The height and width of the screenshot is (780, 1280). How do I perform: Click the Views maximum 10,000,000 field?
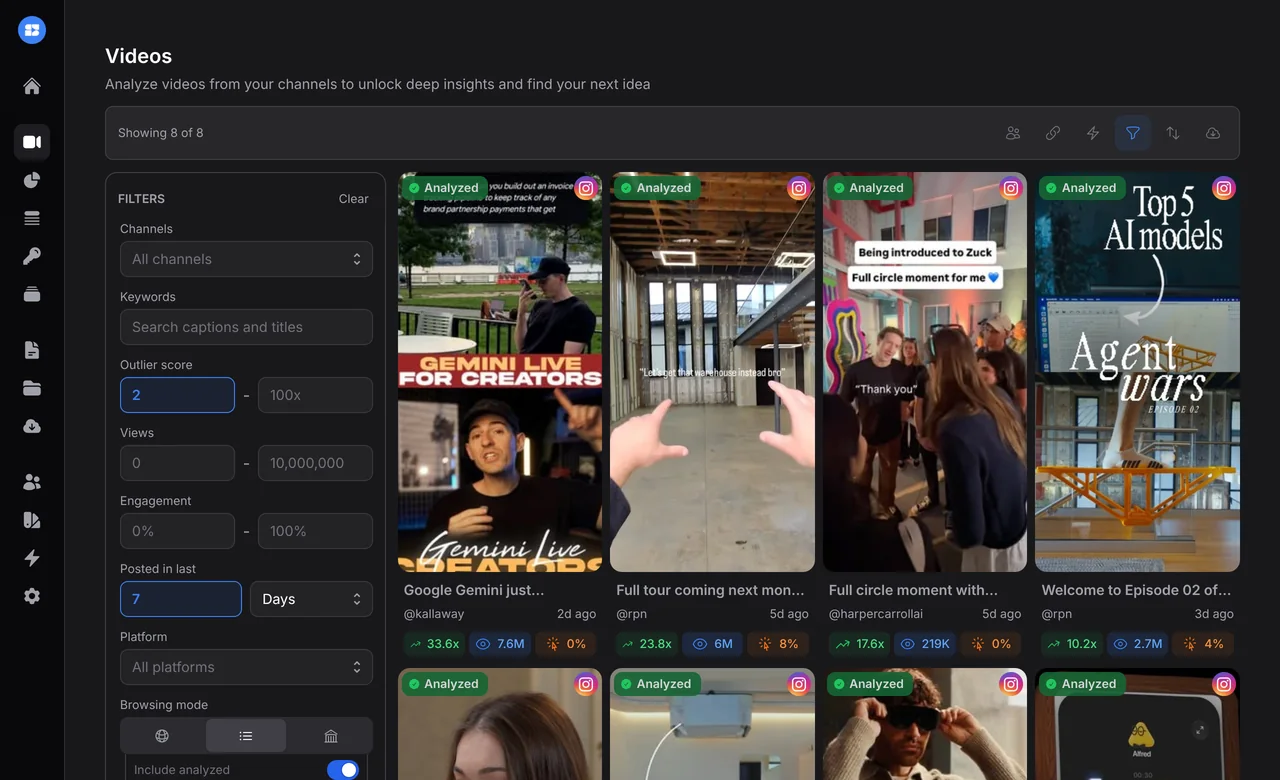click(315, 463)
